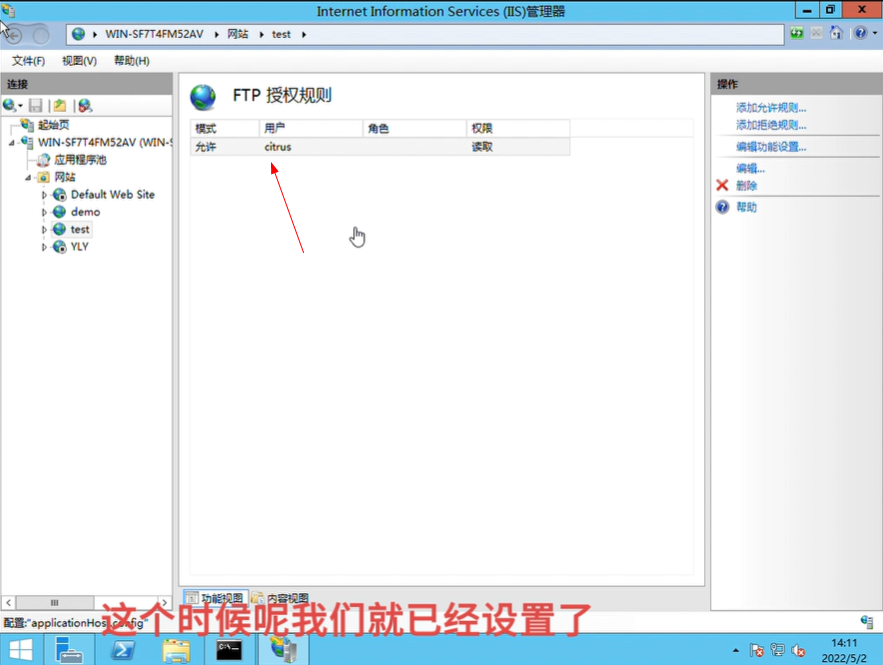Click the Create Connection globe icon
This screenshot has width=883, height=665.
pyautogui.click(x=10, y=105)
